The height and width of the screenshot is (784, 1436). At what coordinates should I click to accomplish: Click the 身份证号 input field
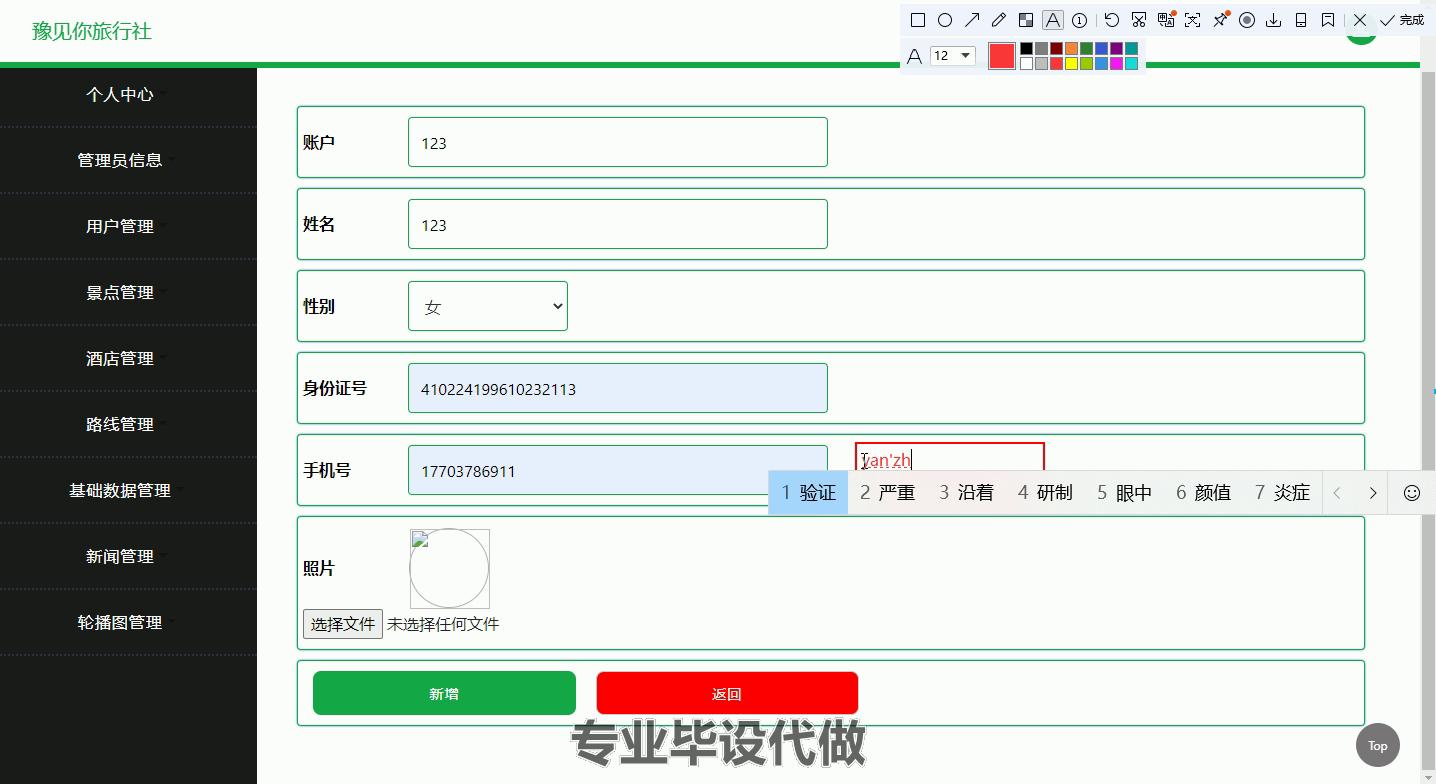tap(618, 388)
